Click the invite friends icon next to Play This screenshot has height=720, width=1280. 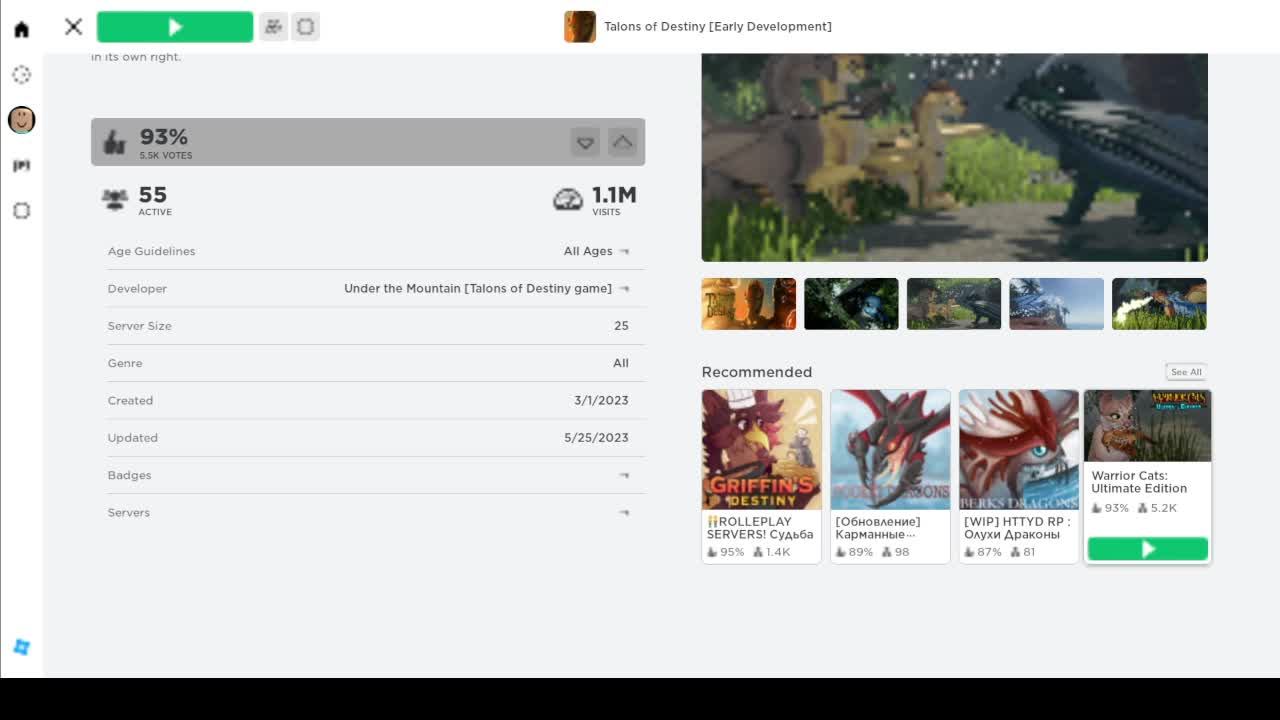[x=273, y=27]
